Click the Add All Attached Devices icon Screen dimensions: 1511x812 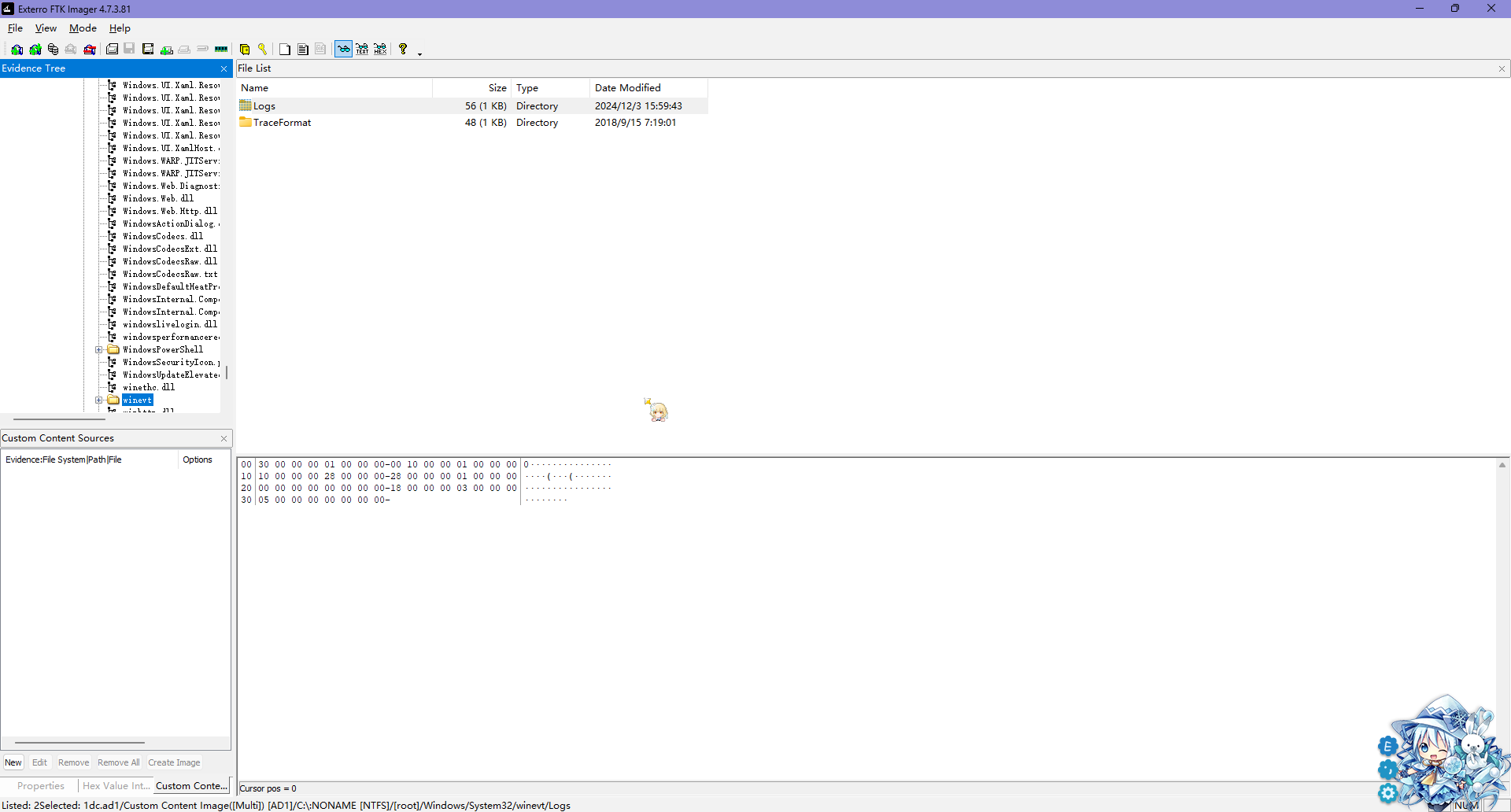(x=35, y=49)
